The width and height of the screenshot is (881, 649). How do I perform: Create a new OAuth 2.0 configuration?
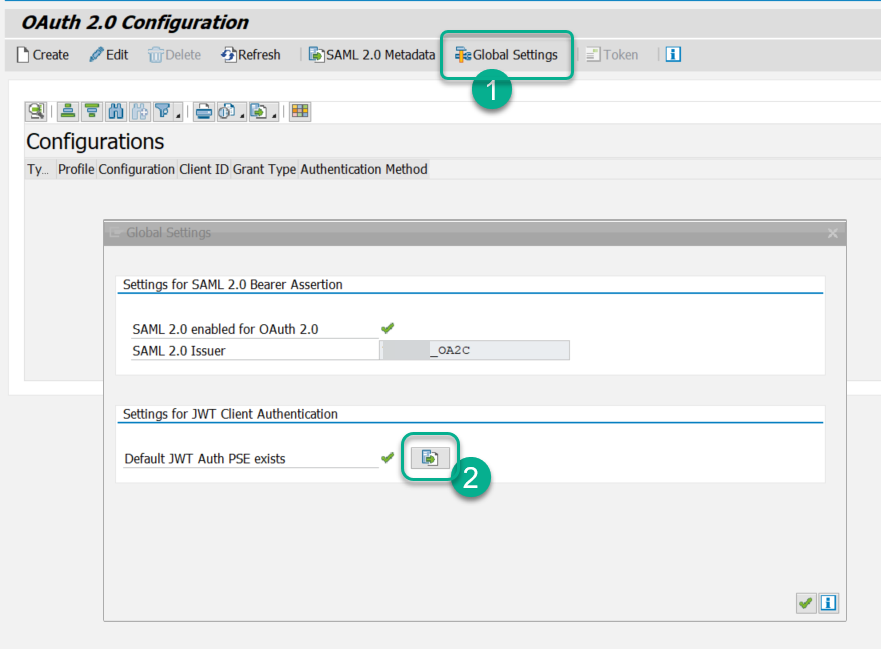tap(41, 55)
